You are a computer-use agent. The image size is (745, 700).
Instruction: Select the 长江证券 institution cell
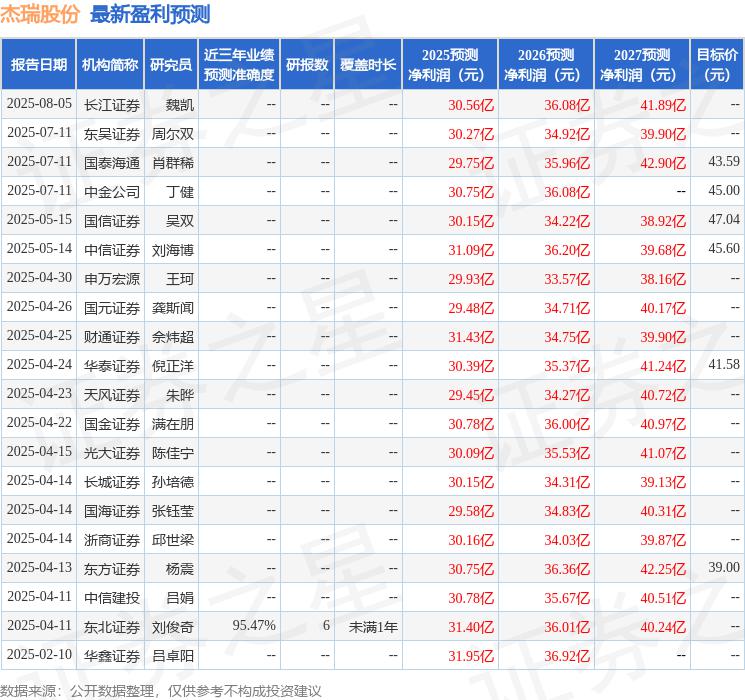coord(112,105)
